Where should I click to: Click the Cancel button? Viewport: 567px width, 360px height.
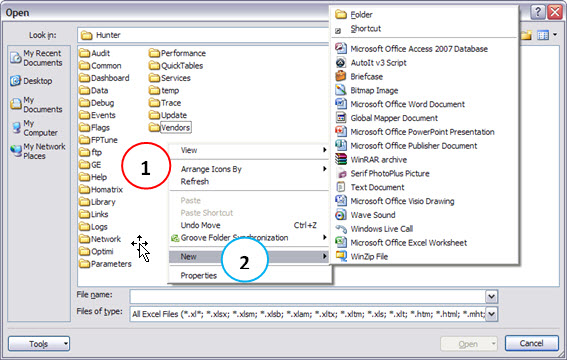(532, 343)
